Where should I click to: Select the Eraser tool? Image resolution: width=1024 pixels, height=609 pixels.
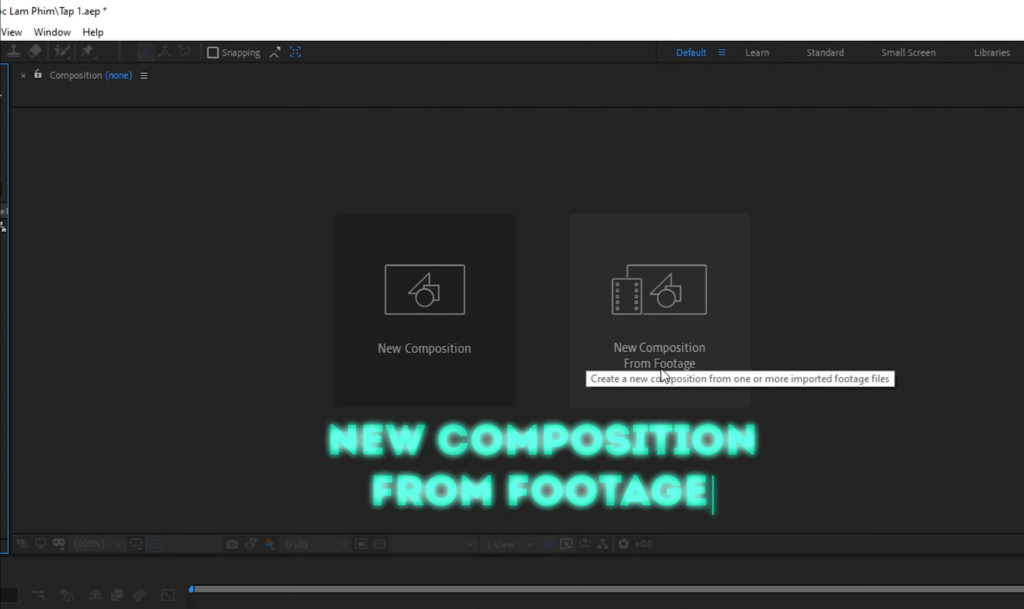(x=35, y=52)
